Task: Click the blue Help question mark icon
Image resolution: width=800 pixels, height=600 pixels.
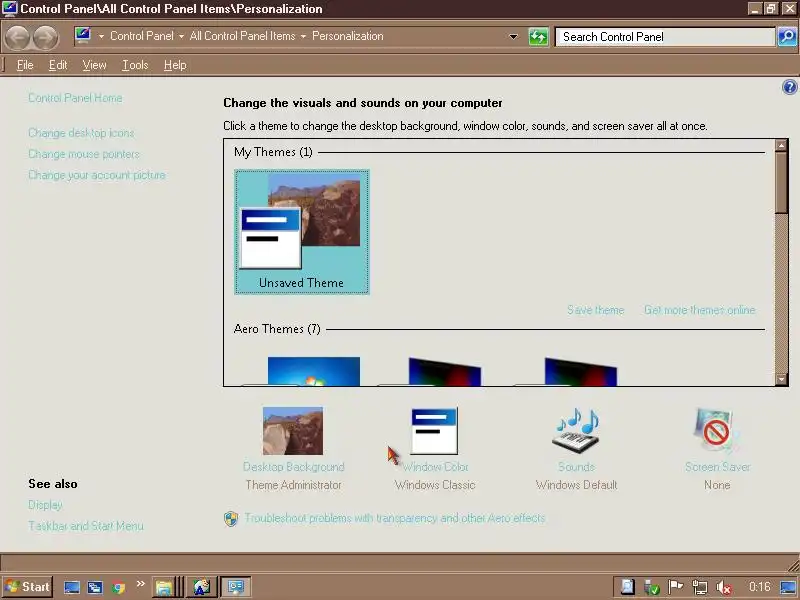Action: coord(789,87)
